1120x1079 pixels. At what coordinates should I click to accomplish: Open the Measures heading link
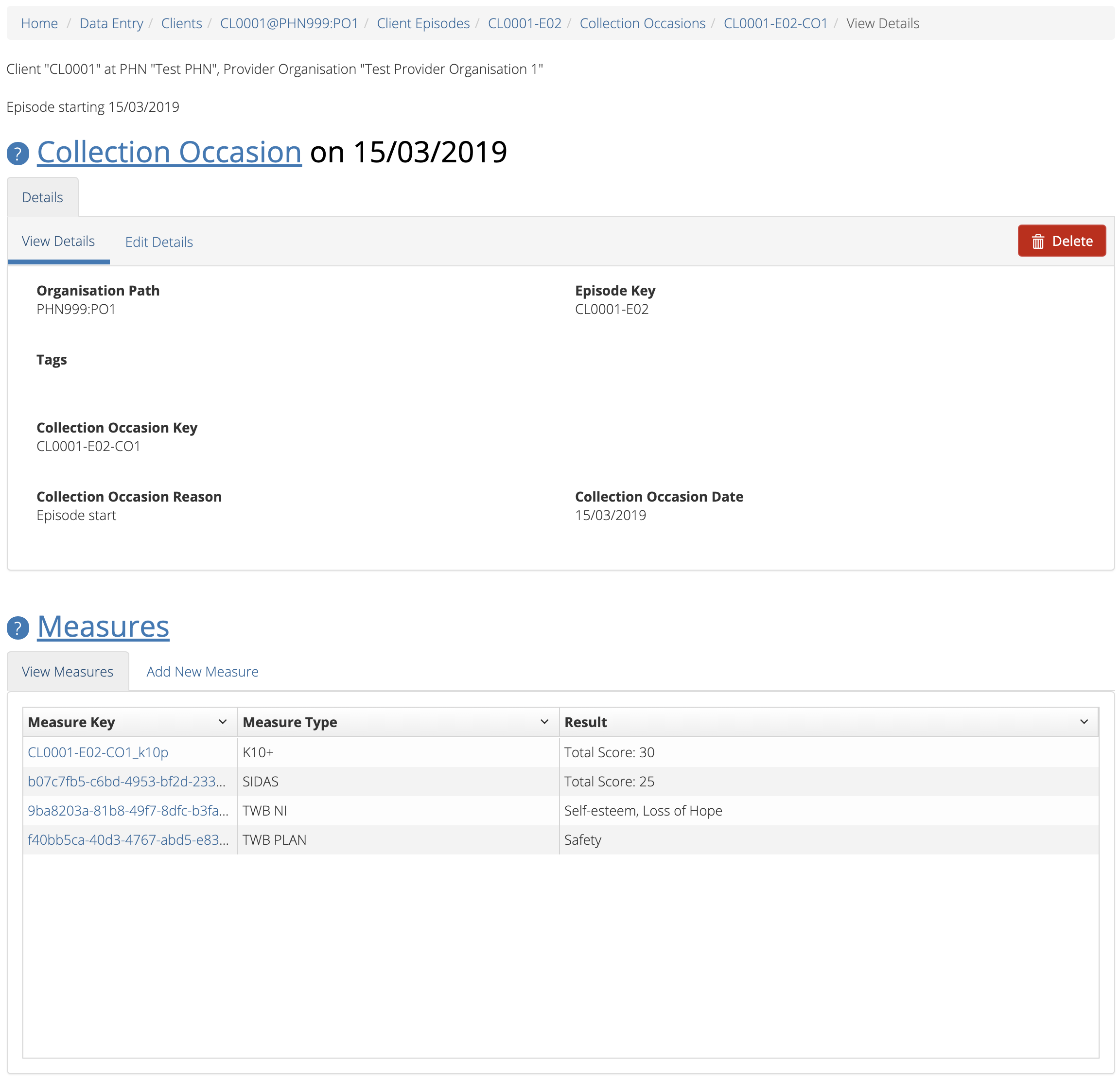tap(104, 627)
